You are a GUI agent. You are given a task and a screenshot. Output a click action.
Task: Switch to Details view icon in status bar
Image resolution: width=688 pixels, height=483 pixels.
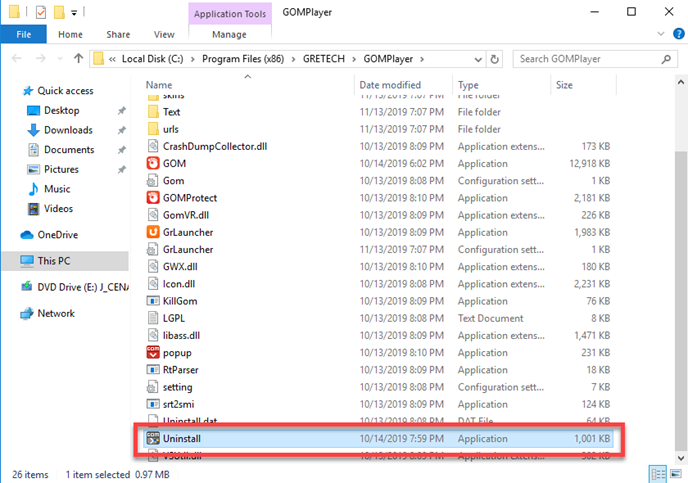point(657,474)
